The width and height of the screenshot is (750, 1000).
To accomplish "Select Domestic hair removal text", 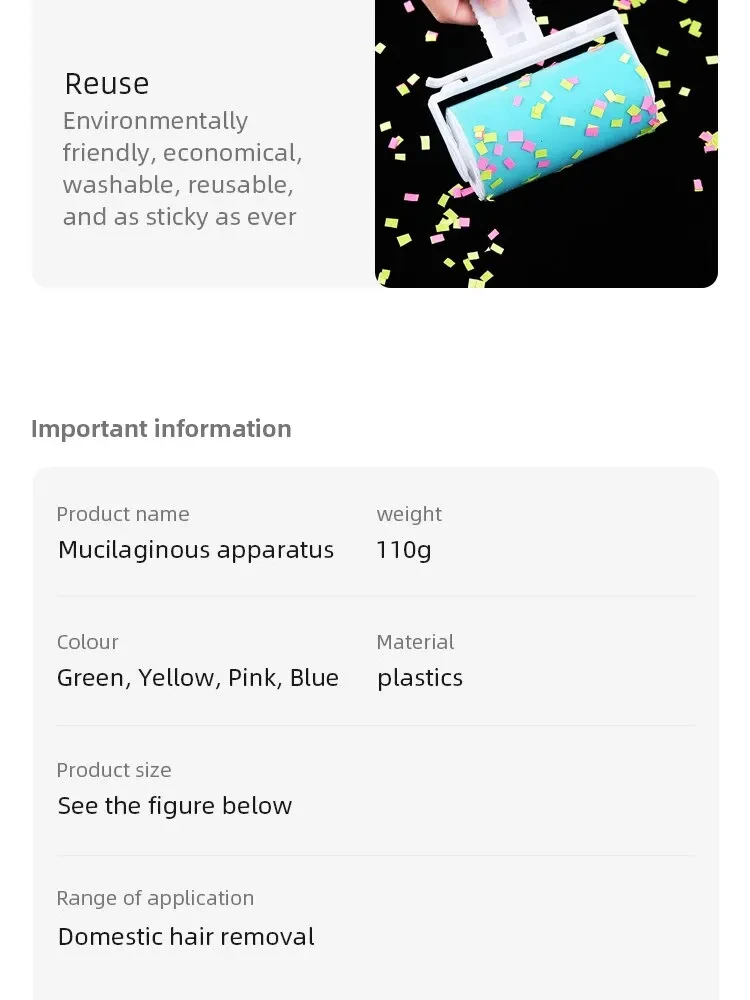I will tap(186, 937).
